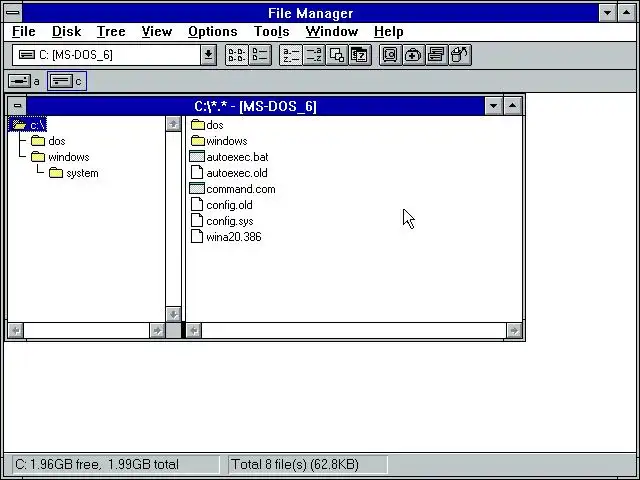Viewport: 640px width, 480px height.
Task: Sort files by date toolbar button
Action: [x=360, y=55]
